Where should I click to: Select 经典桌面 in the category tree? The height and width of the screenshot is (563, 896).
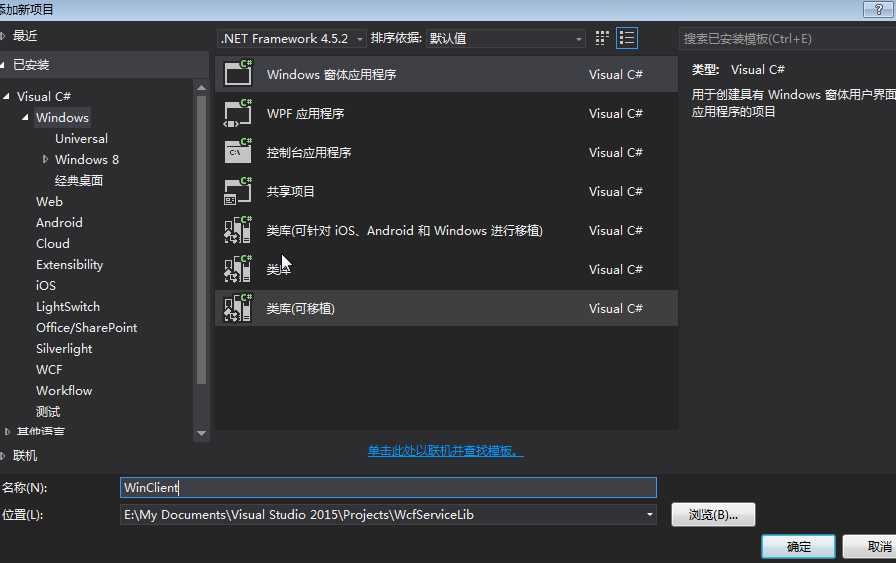click(x=79, y=181)
